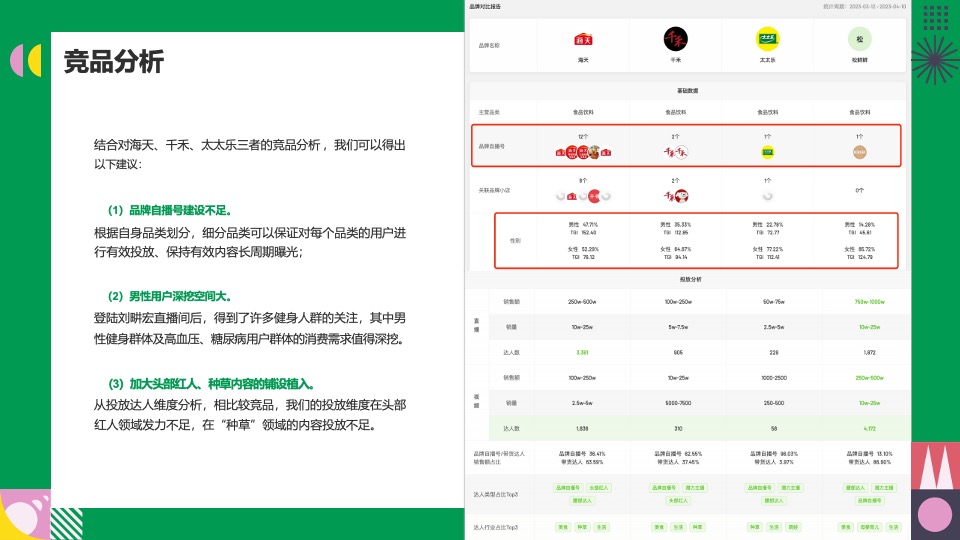The height and width of the screenshot is (540, 960).
Task: Click the 海天 brand logo
Action: [x=583, y=40]
